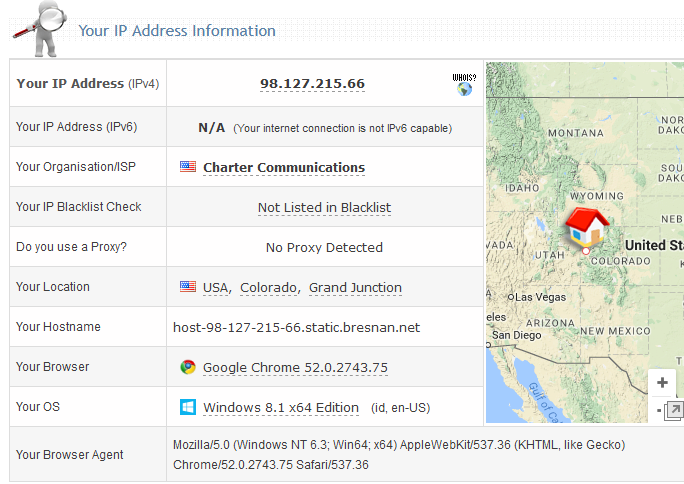Click the Your Browser Agent label
Viewport: 684px width, 484px height.
pyautogui.click(x=69, y=455)
